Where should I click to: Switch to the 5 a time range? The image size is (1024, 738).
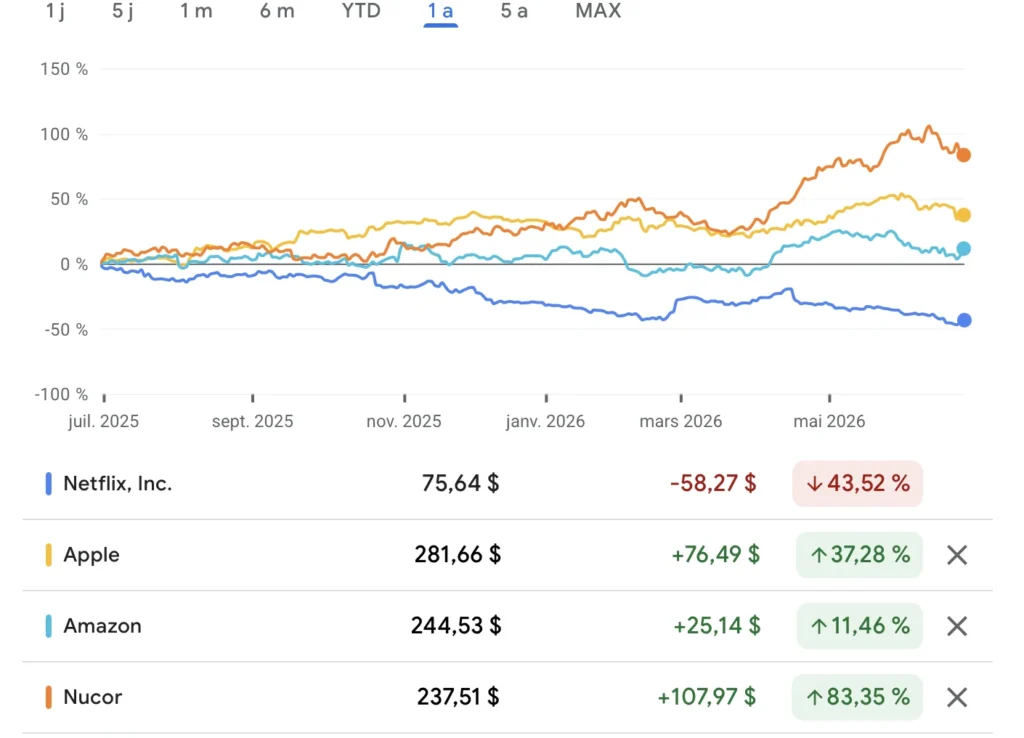coord(514,11)
